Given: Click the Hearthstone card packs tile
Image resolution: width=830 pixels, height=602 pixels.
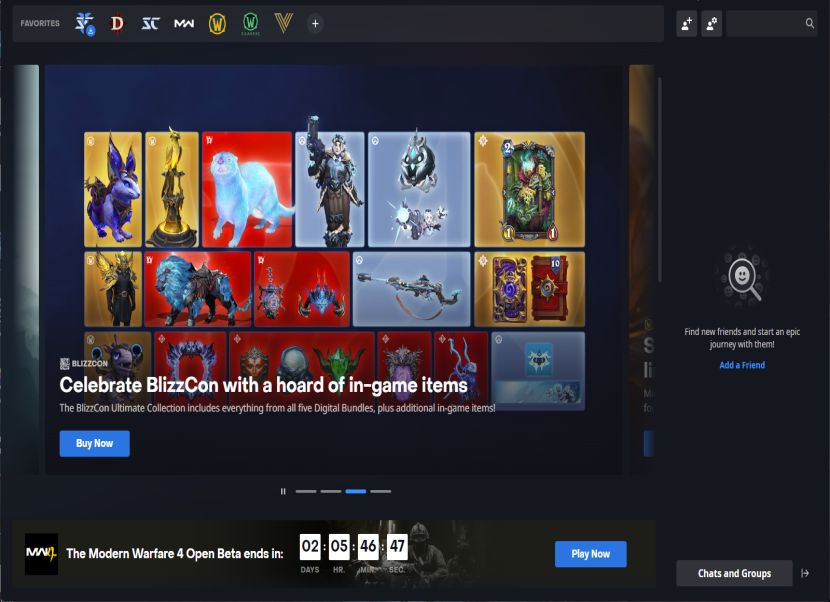Looking at the screenshot, I should [529, 289].
